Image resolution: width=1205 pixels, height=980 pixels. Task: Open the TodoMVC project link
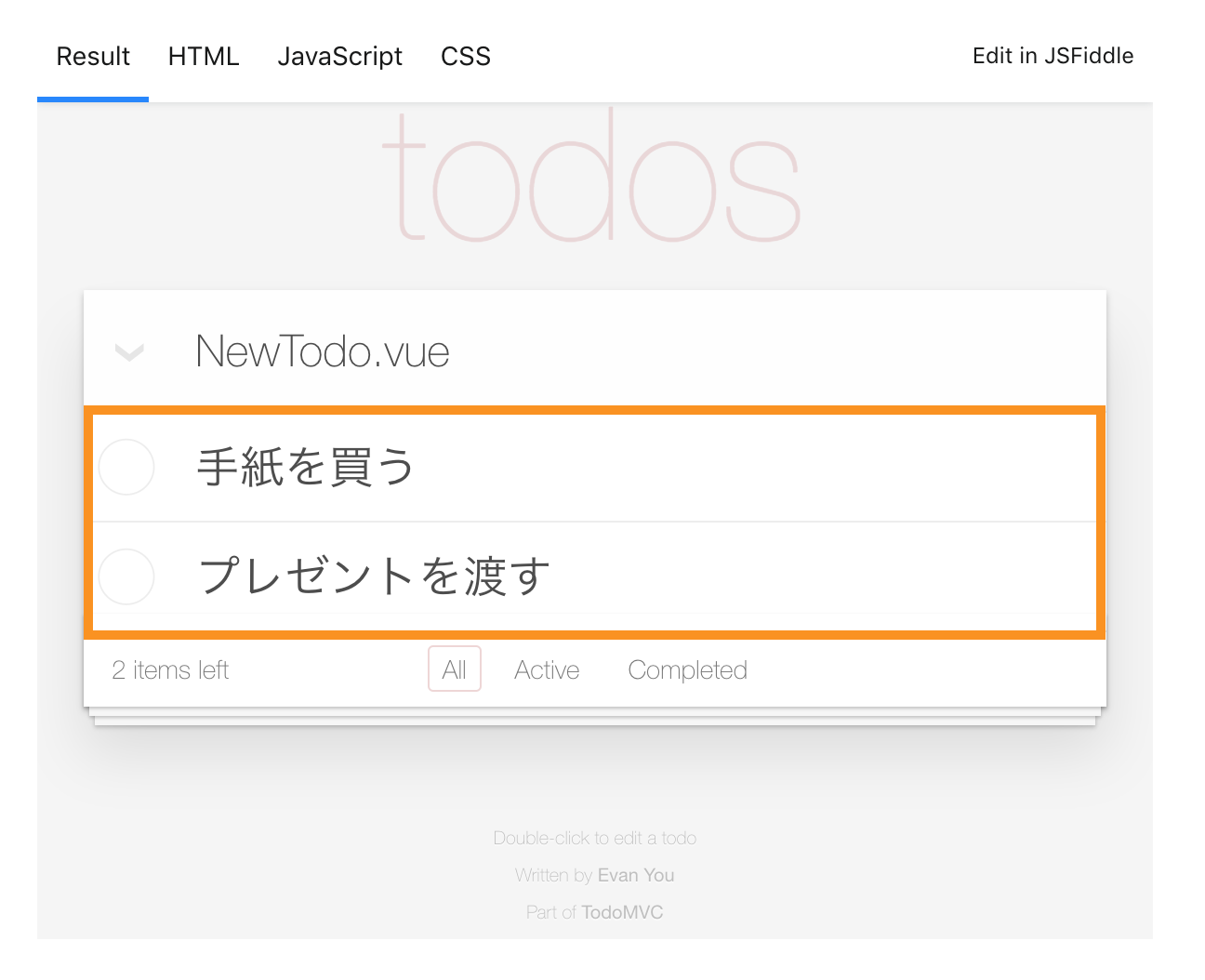coord(621,912)
